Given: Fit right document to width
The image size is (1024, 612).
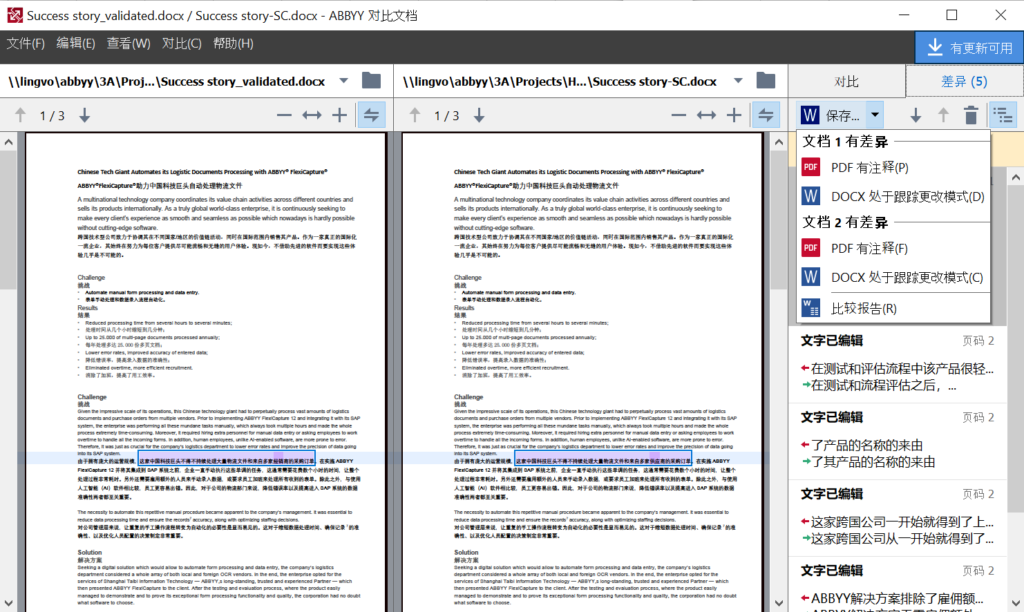Looking at the screenshot, I should pos(706,116).
